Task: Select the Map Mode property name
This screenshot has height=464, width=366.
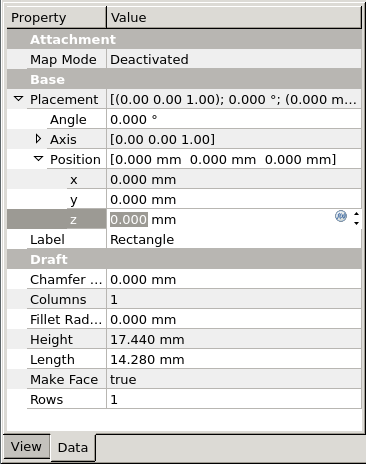Action: (x=63, y=60)
